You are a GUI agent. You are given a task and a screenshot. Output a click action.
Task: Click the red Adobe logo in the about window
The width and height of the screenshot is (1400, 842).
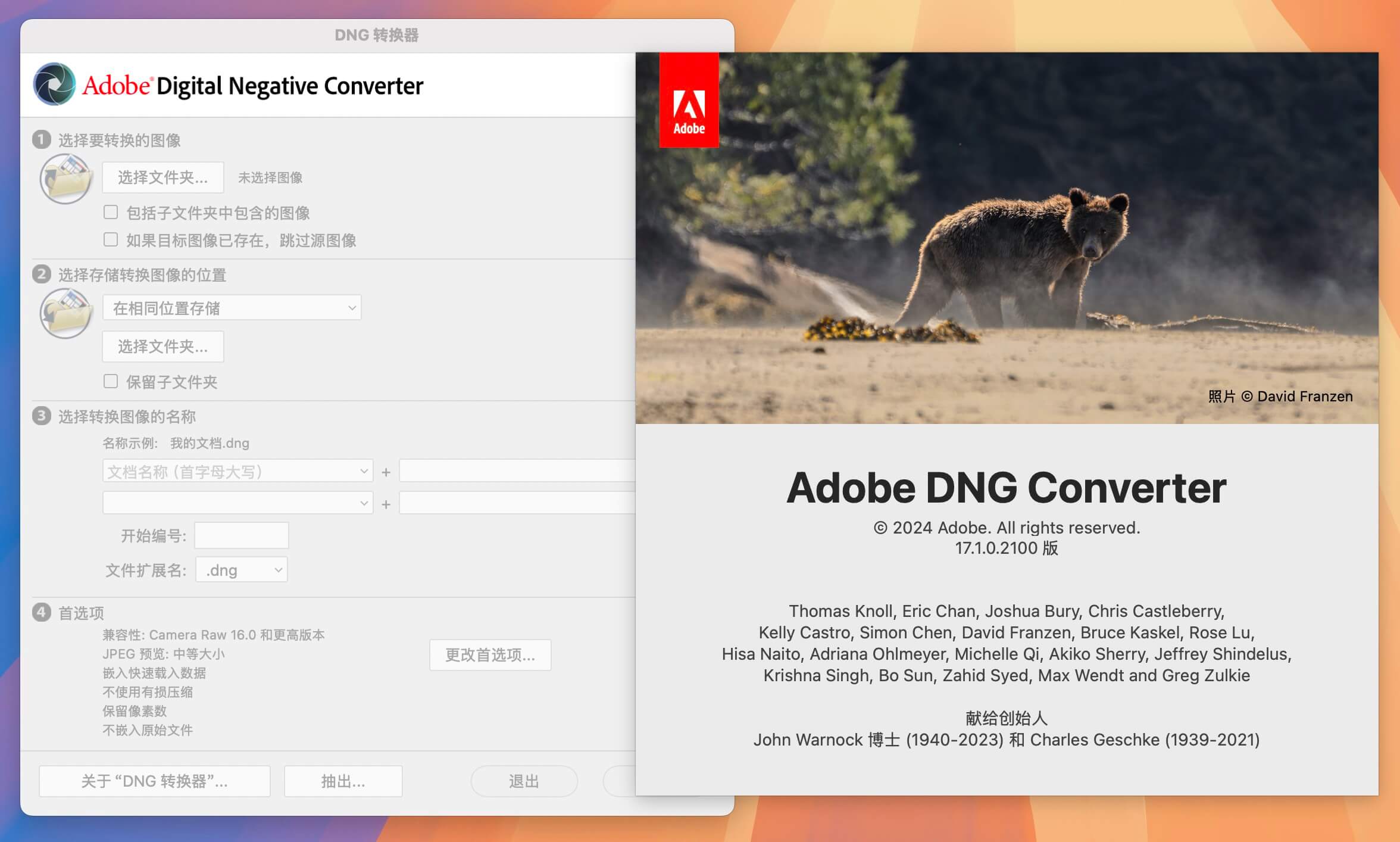tap(689, 100)
